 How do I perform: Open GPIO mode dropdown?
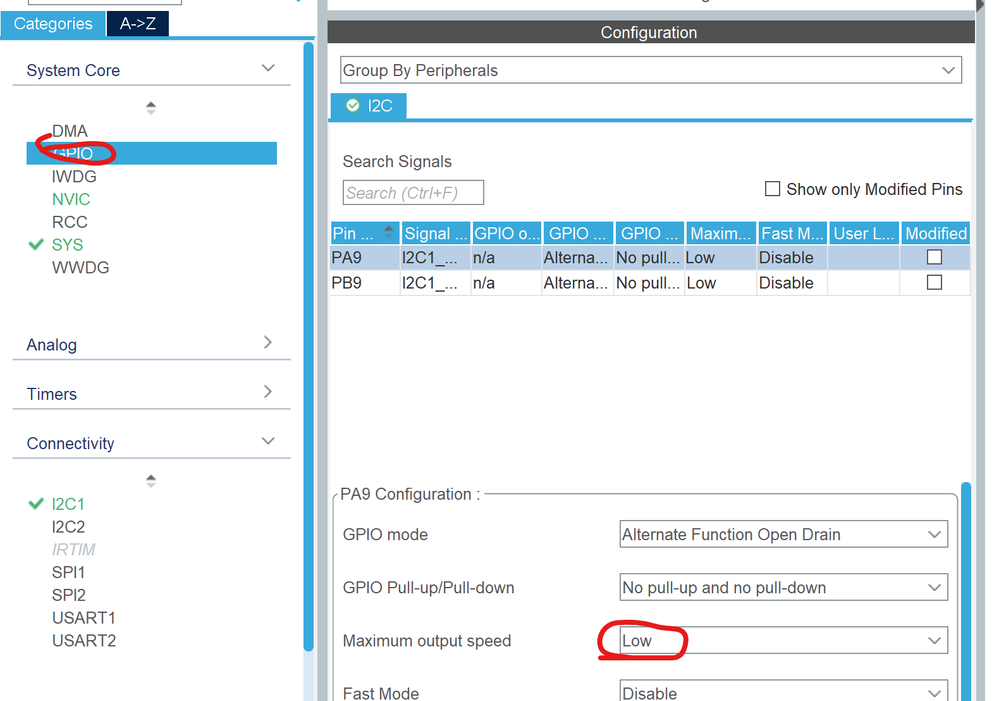784,534
